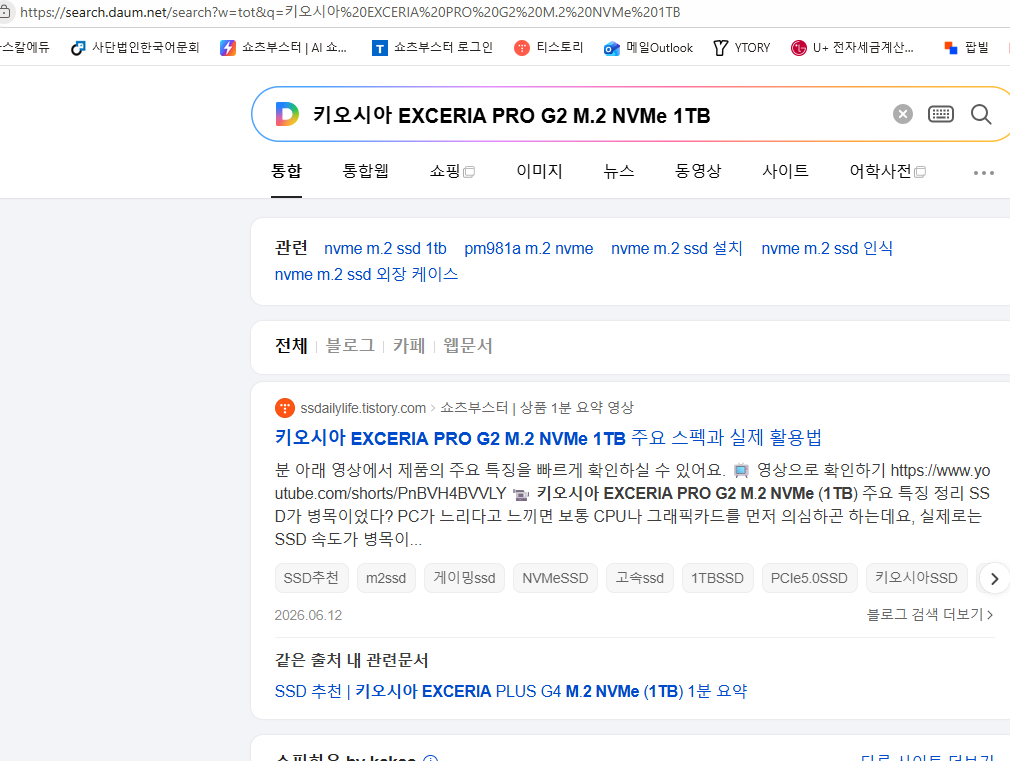This screenshot has width=1010, height=761.
Task: Switch to the 통합웹 tab
Action: 365,171
